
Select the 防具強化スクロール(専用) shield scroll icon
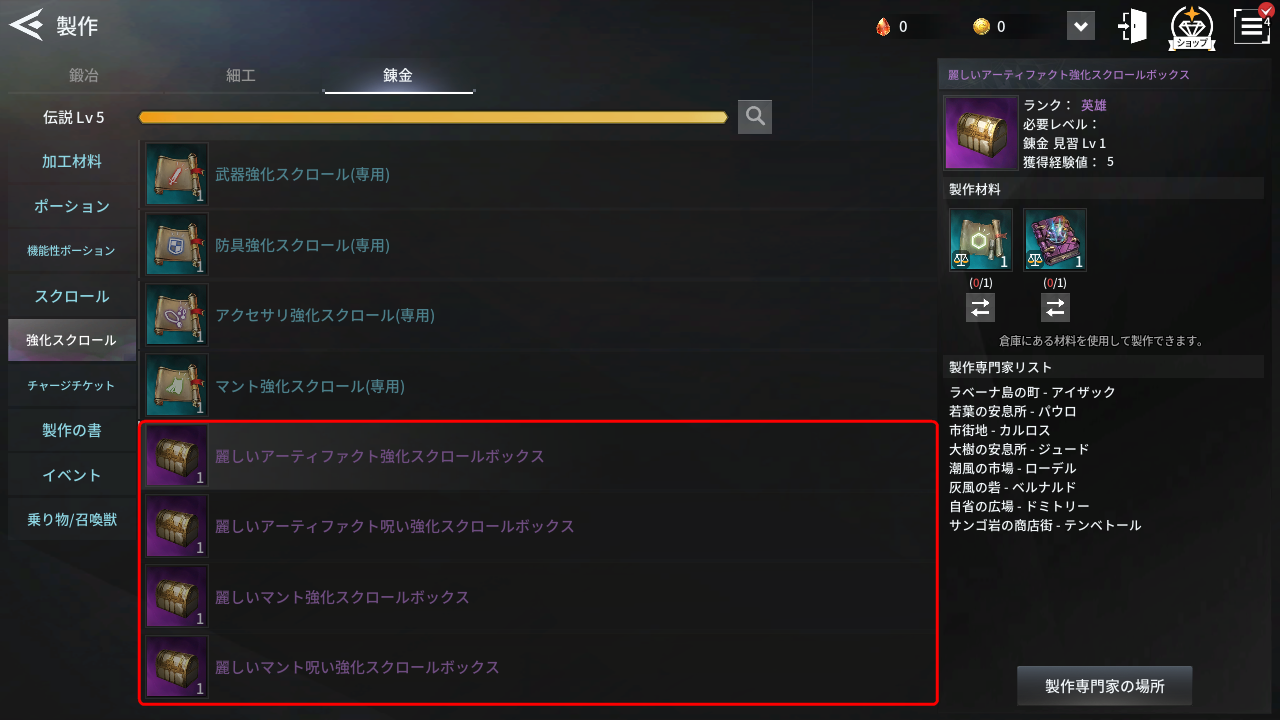click(x=177, y=244)
